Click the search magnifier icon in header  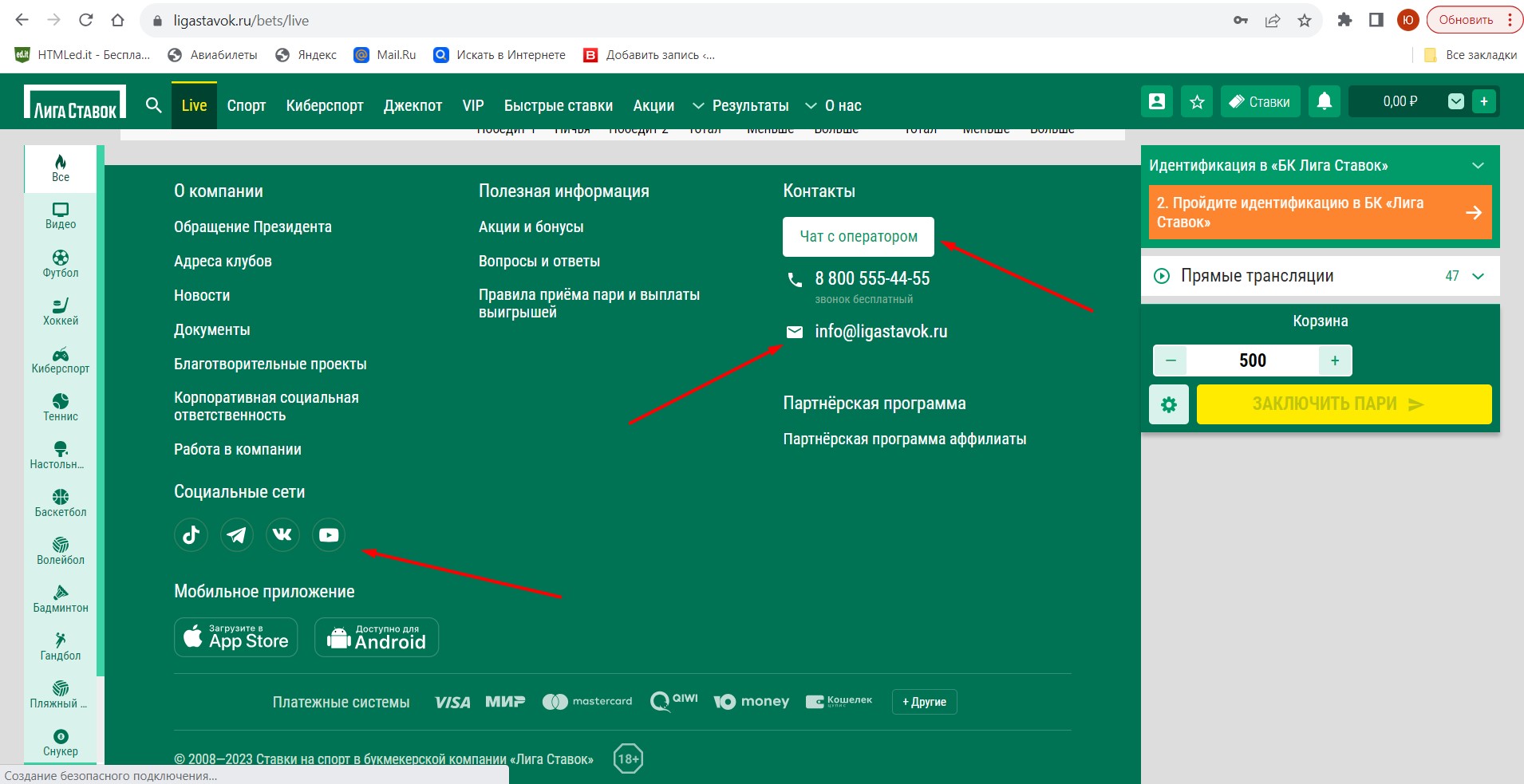point(154,105)
